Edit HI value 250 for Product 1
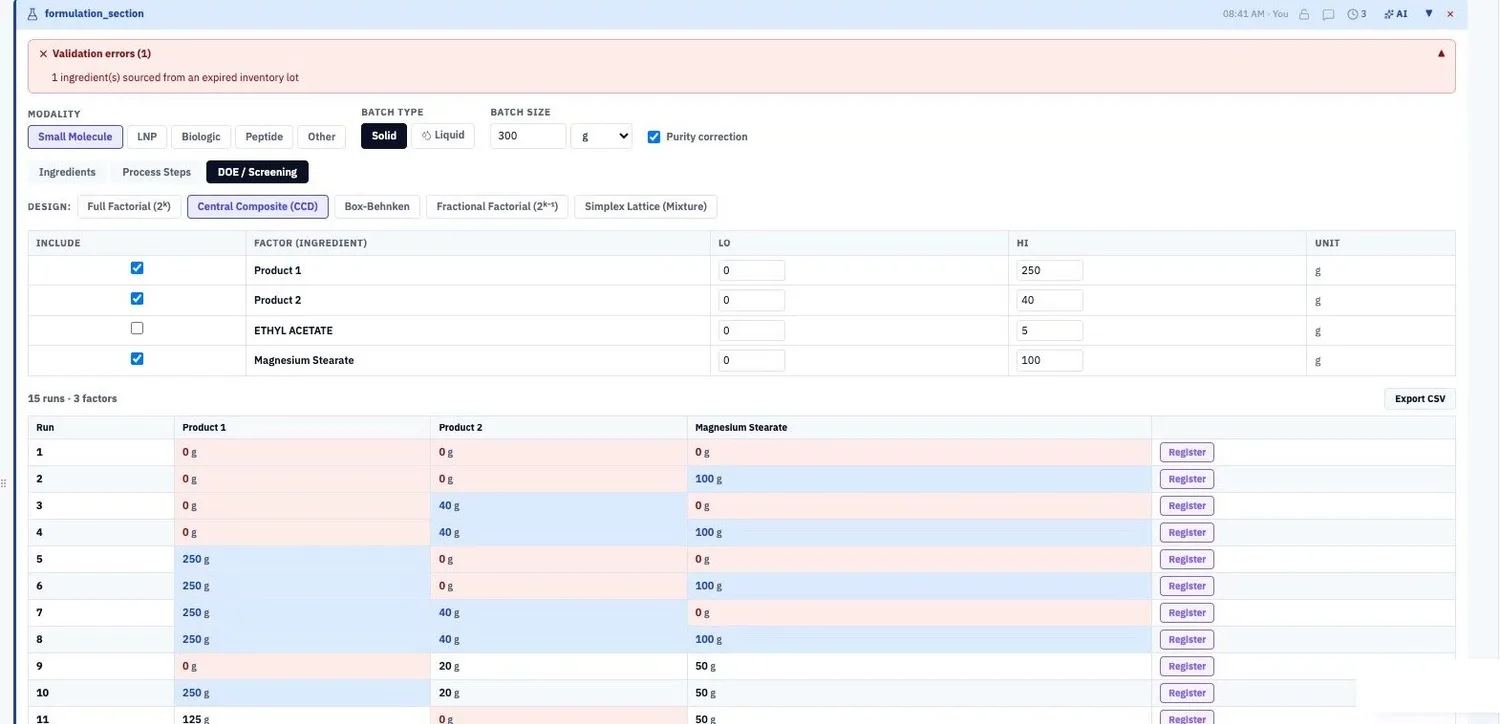This screenshot has width=1500, height=724. tap(1050, 270)
